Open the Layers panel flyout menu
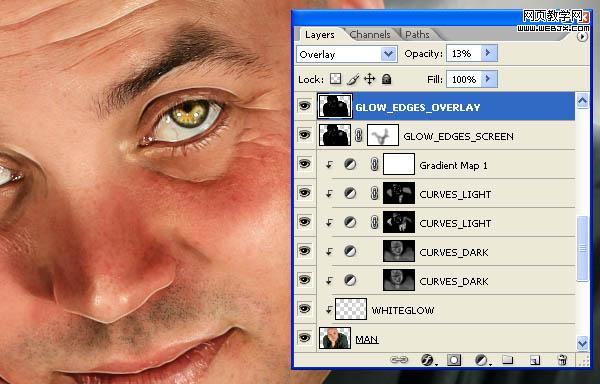Screen dimensions: 600x384 point(582,37)
